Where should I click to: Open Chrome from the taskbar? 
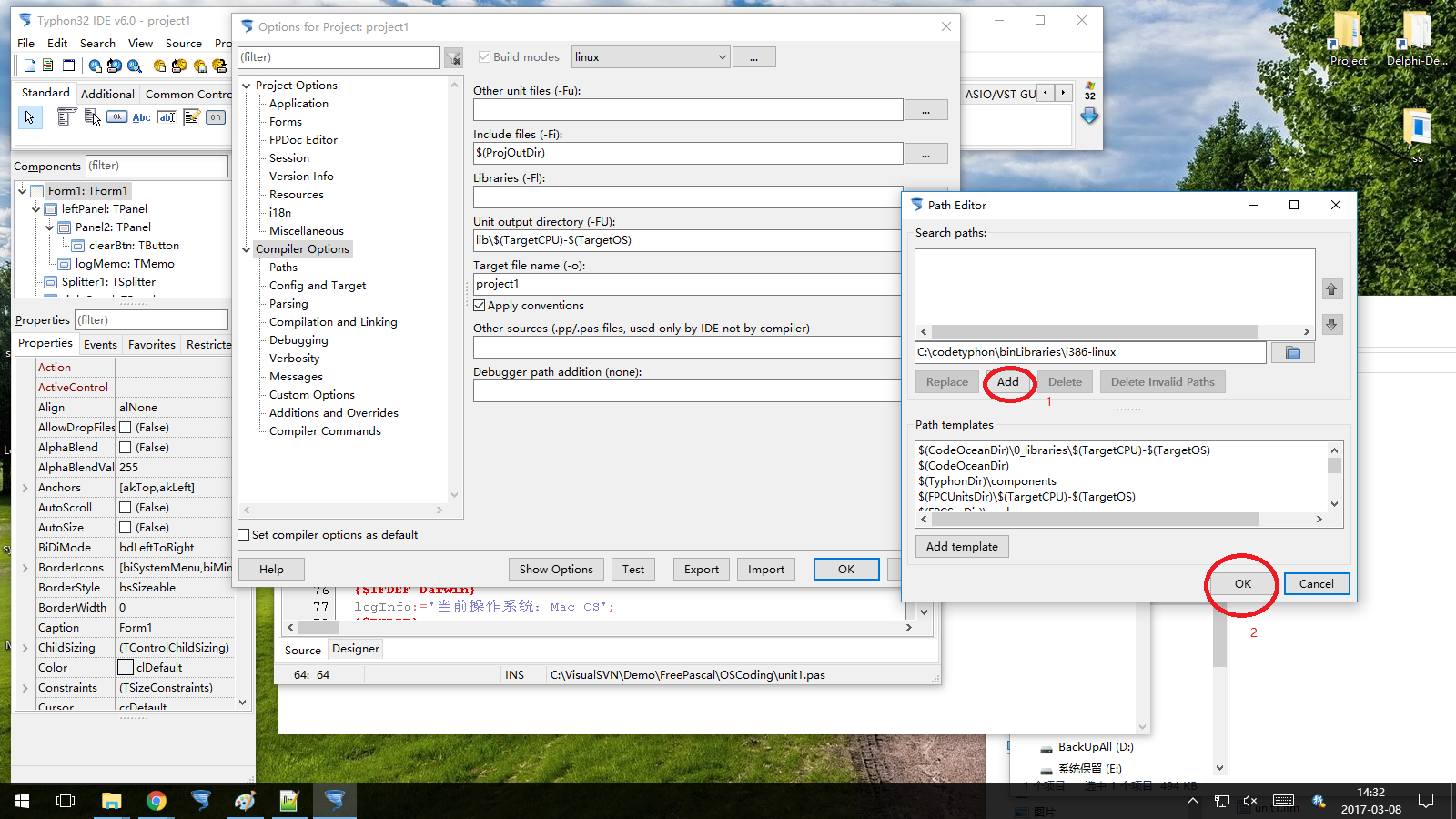[157, 801]
